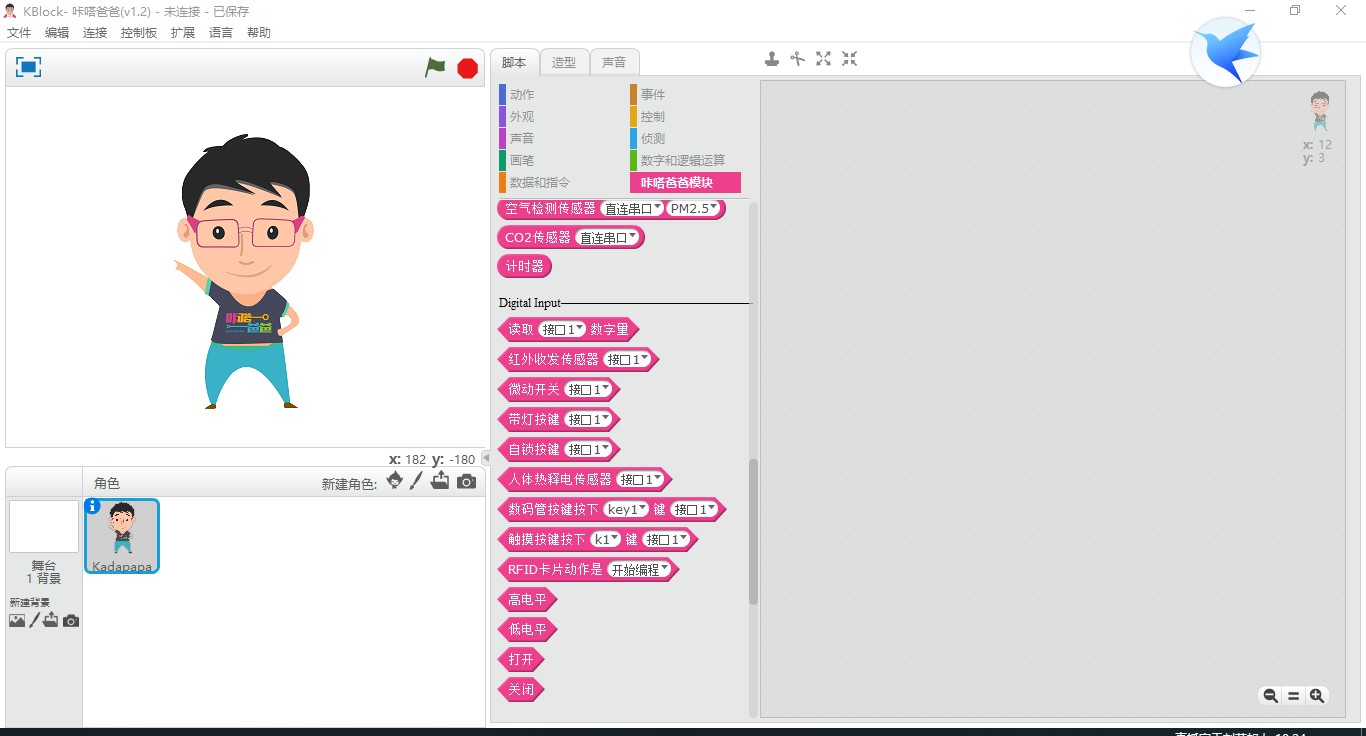Open 直连串口 dropdown in 空气检测传感器 block
This screenshot has height=736, width=1366.
pyautogui.click(x=633, y=209)
